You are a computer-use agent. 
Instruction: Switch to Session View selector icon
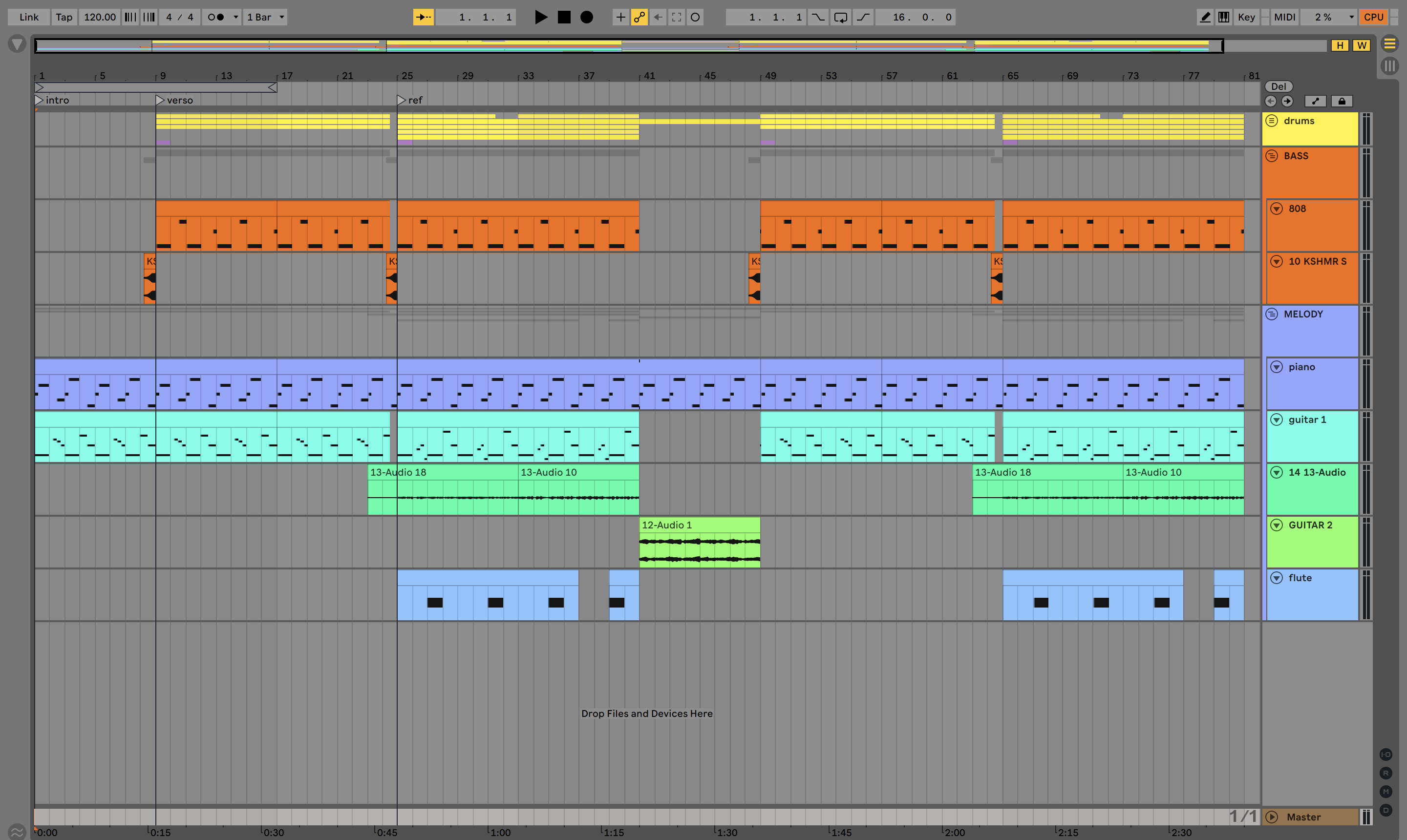coord(1389,66)
